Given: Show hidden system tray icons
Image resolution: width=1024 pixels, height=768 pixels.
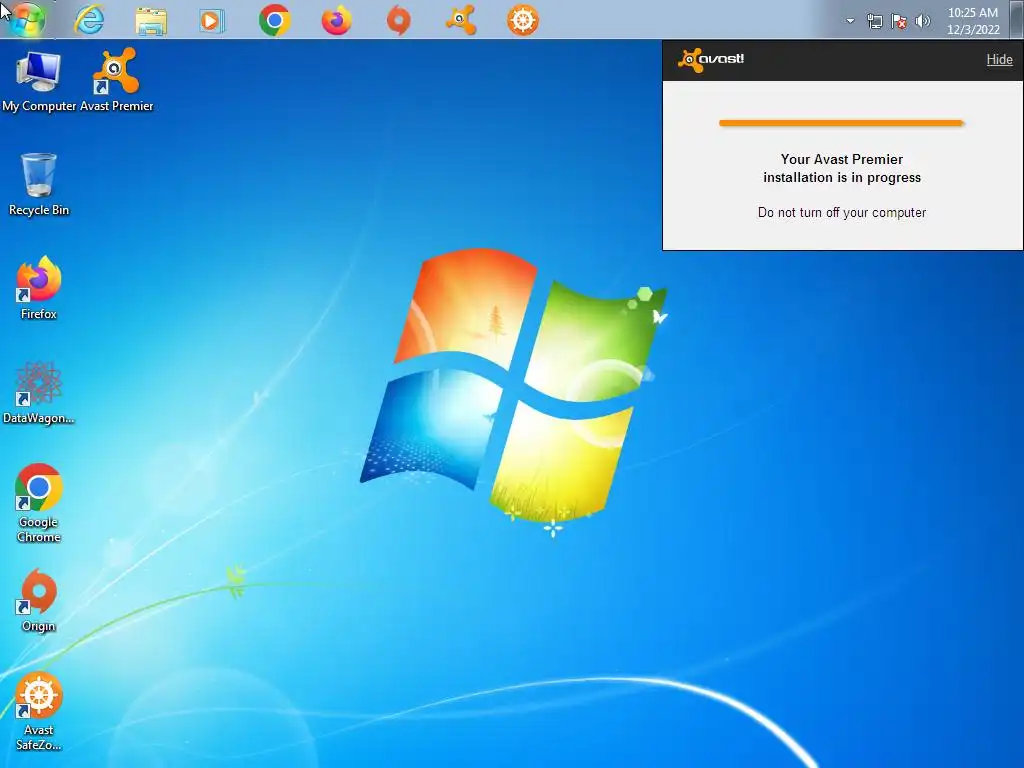Looking at the screenshot, I should pyautogui.click(x=850, y=21).
